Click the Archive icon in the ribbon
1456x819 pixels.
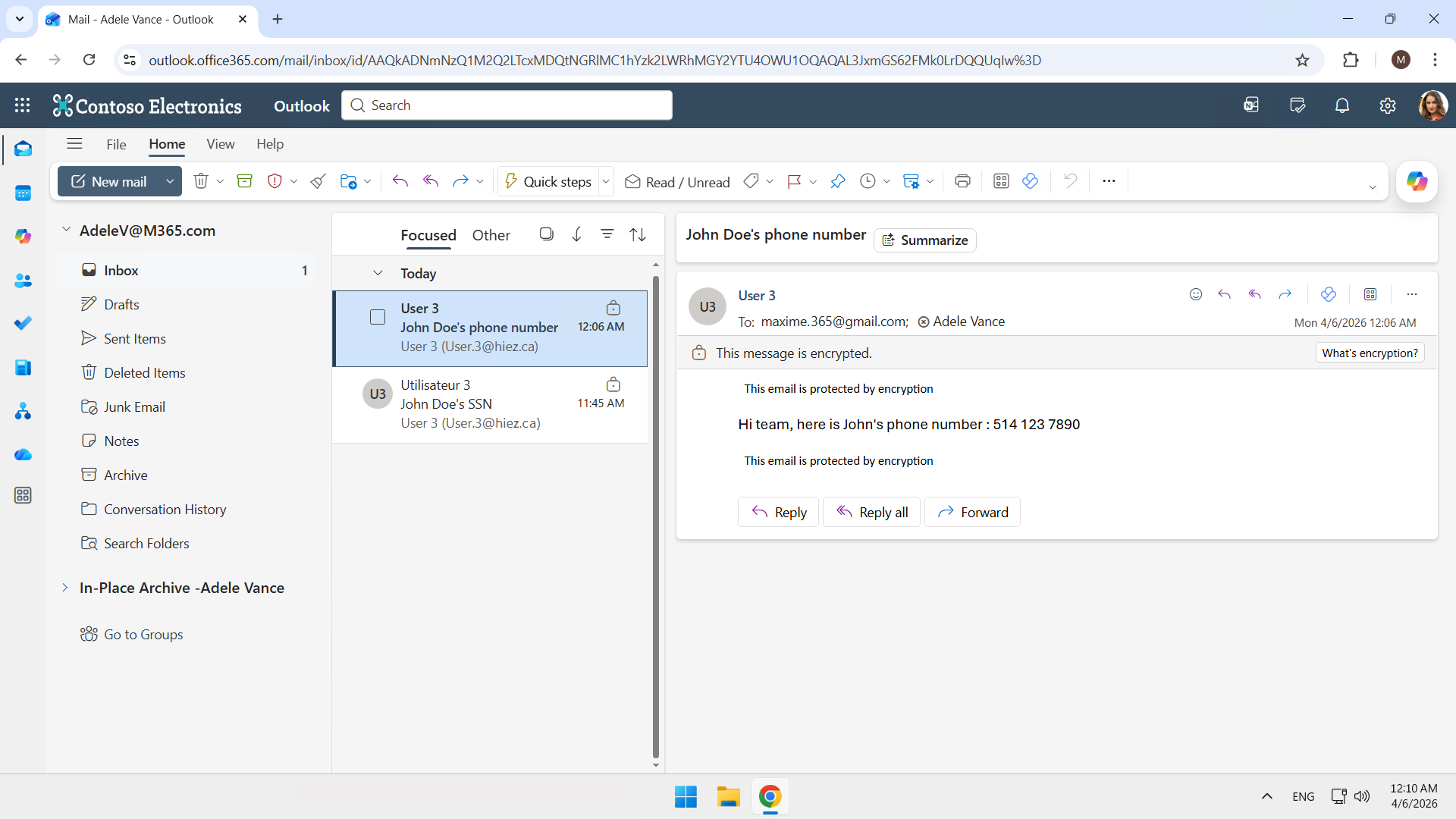(x=244, y=181)
